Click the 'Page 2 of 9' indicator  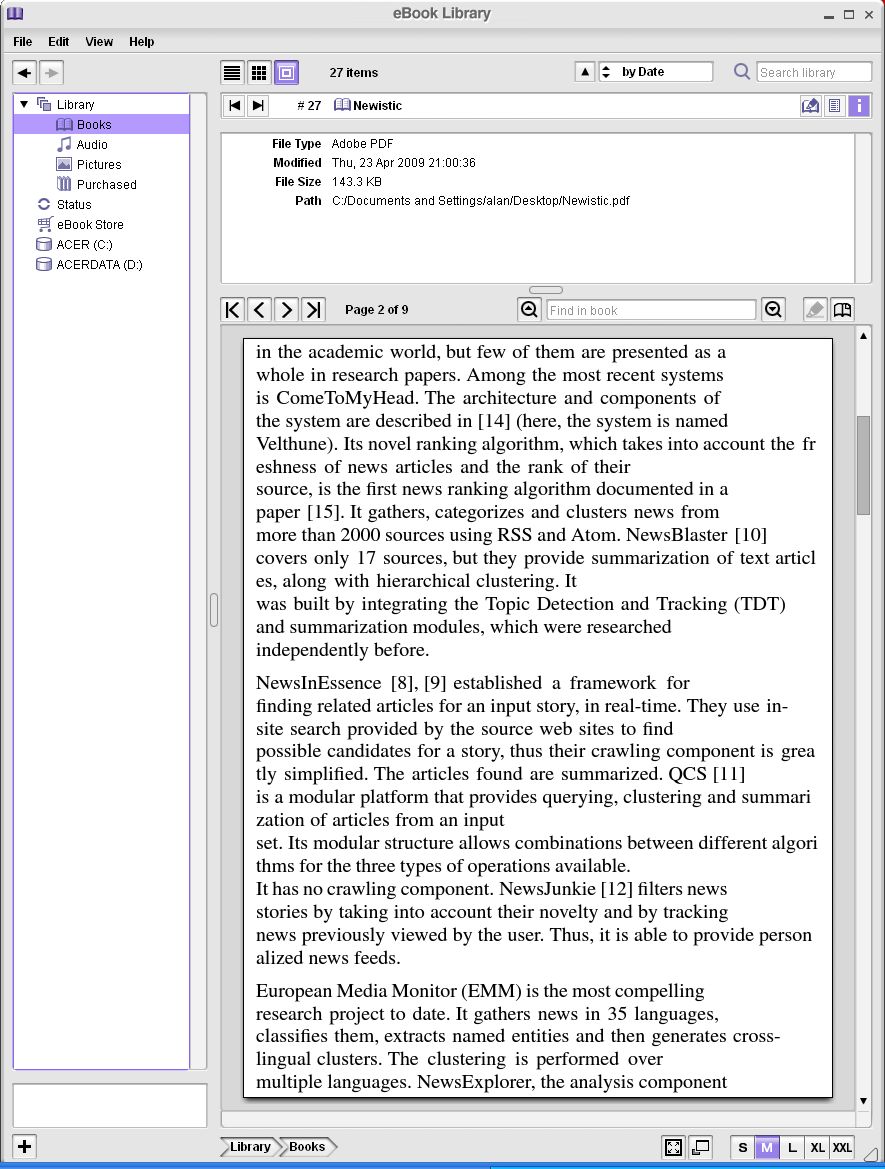[377, 309]
